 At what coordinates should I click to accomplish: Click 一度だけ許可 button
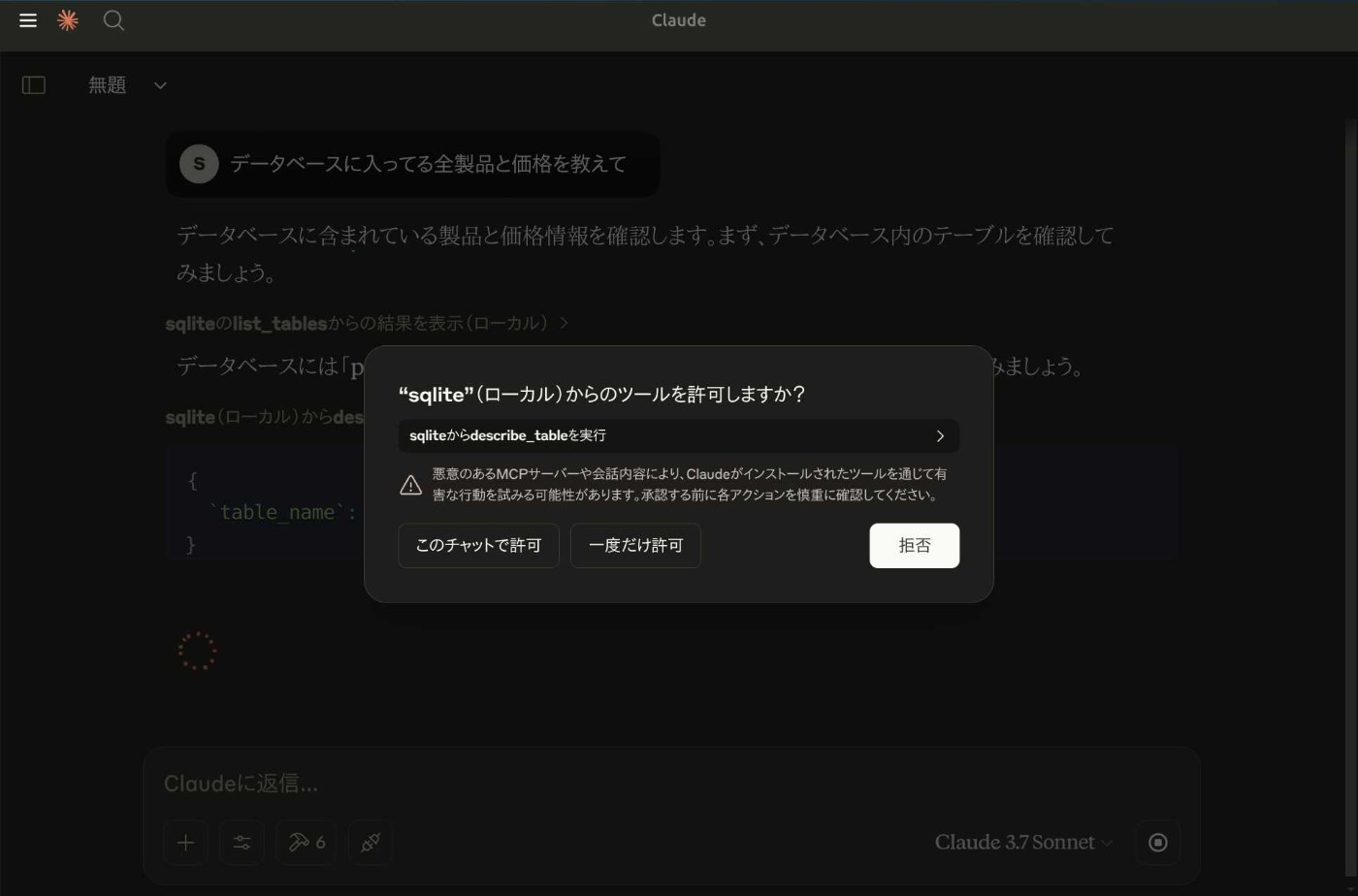(x=635, y=546)
